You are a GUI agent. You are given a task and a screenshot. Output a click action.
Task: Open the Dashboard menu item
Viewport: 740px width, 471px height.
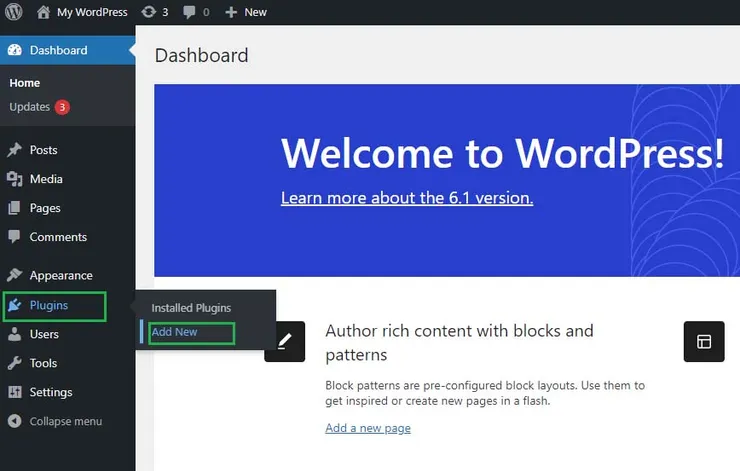click(67, 50)
